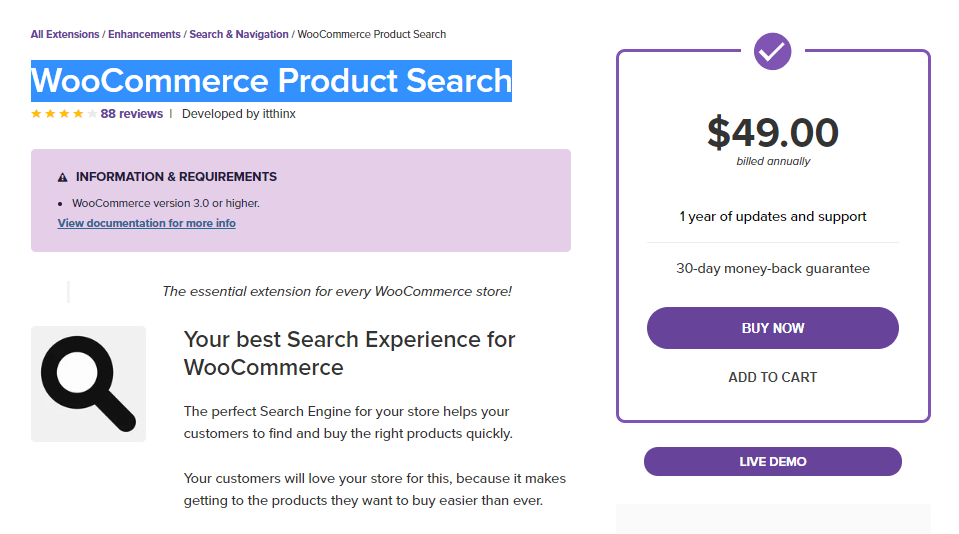
Task: Click the highlighted WooCommerce Product Search heading
Action: click(272, 81)
